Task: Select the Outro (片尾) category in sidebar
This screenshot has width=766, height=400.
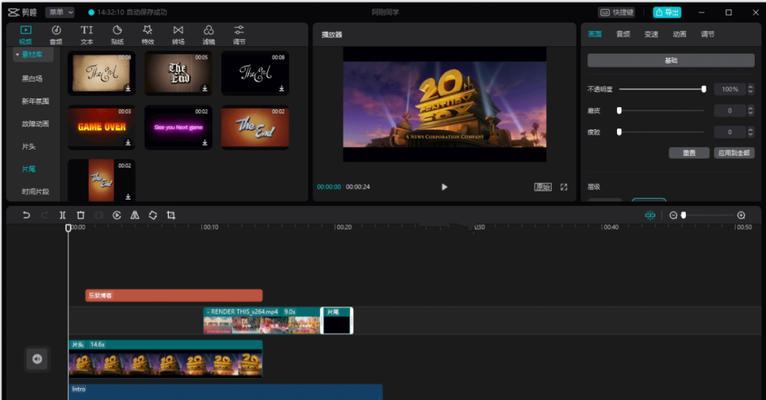Action: coord(29,169)
